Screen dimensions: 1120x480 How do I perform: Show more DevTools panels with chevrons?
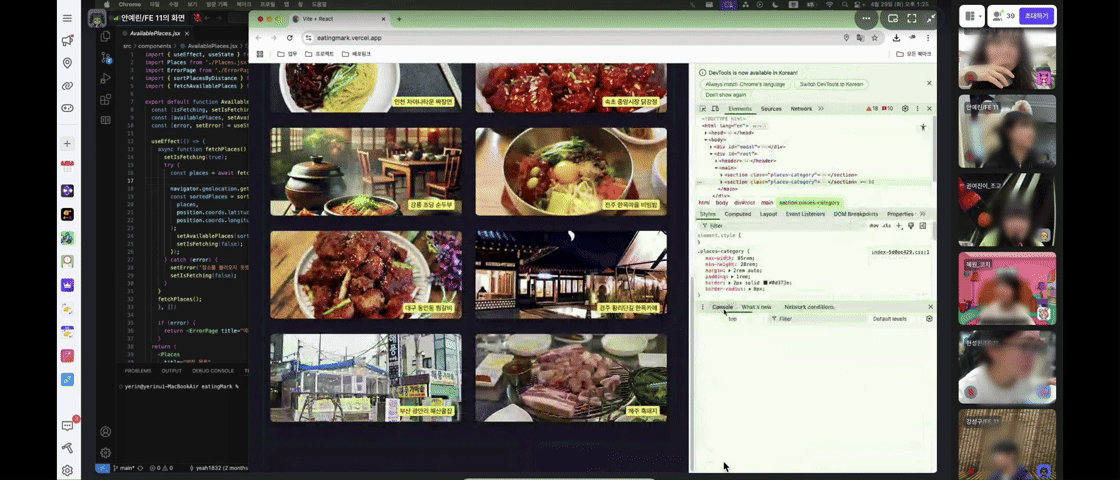coord(821,109)
